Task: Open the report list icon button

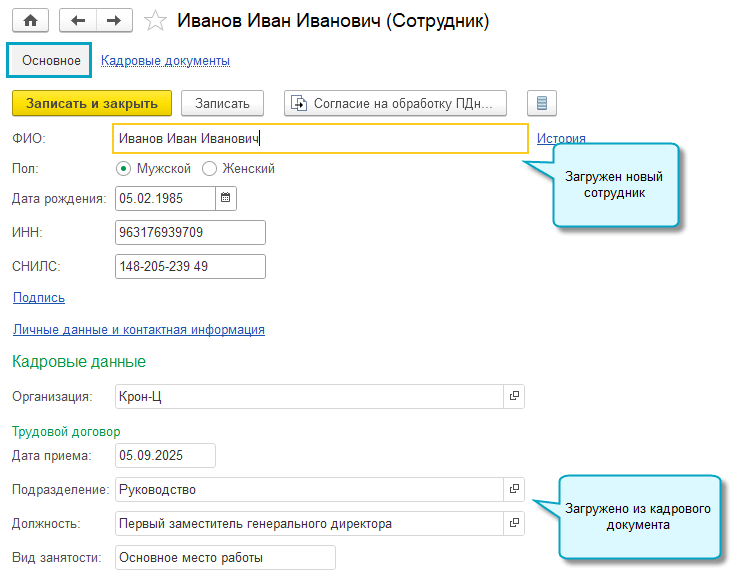Action: 541,103
